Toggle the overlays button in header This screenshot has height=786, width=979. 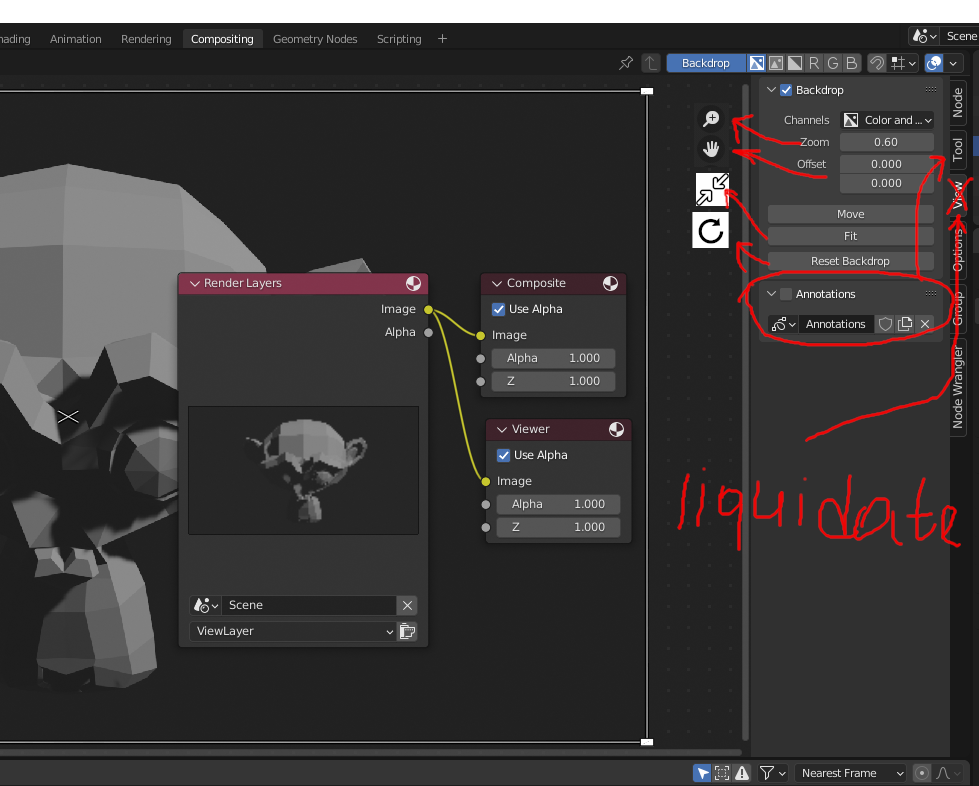(x=934, y=63)
